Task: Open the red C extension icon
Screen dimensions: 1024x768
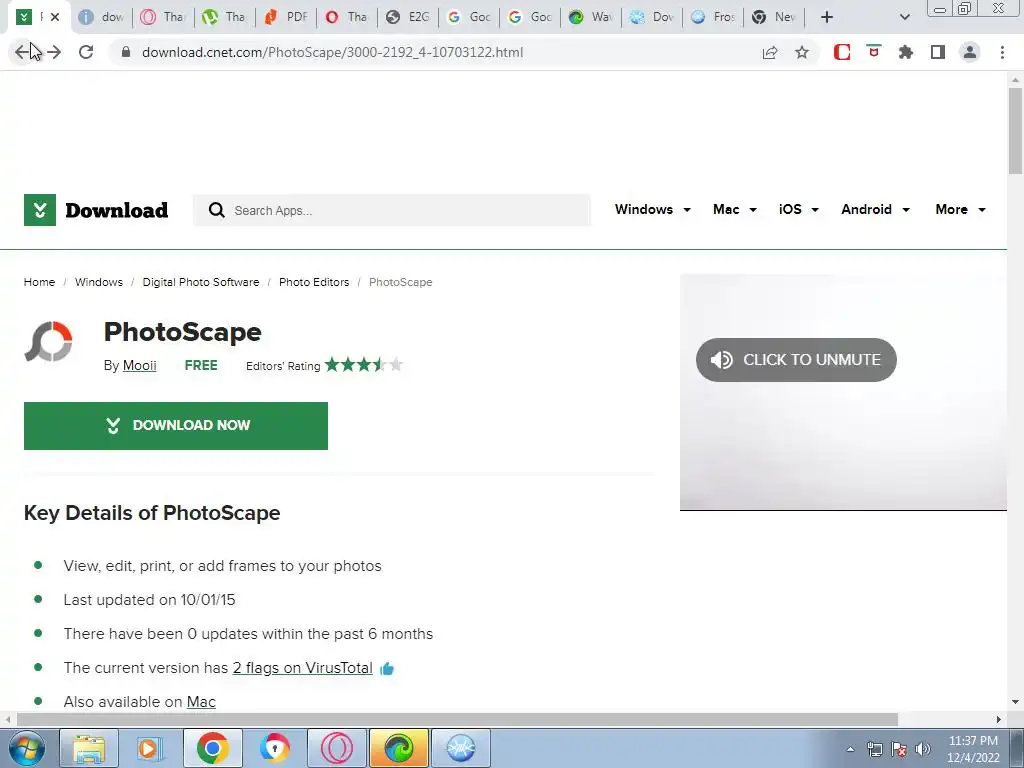Action: [x=842, y=52]
